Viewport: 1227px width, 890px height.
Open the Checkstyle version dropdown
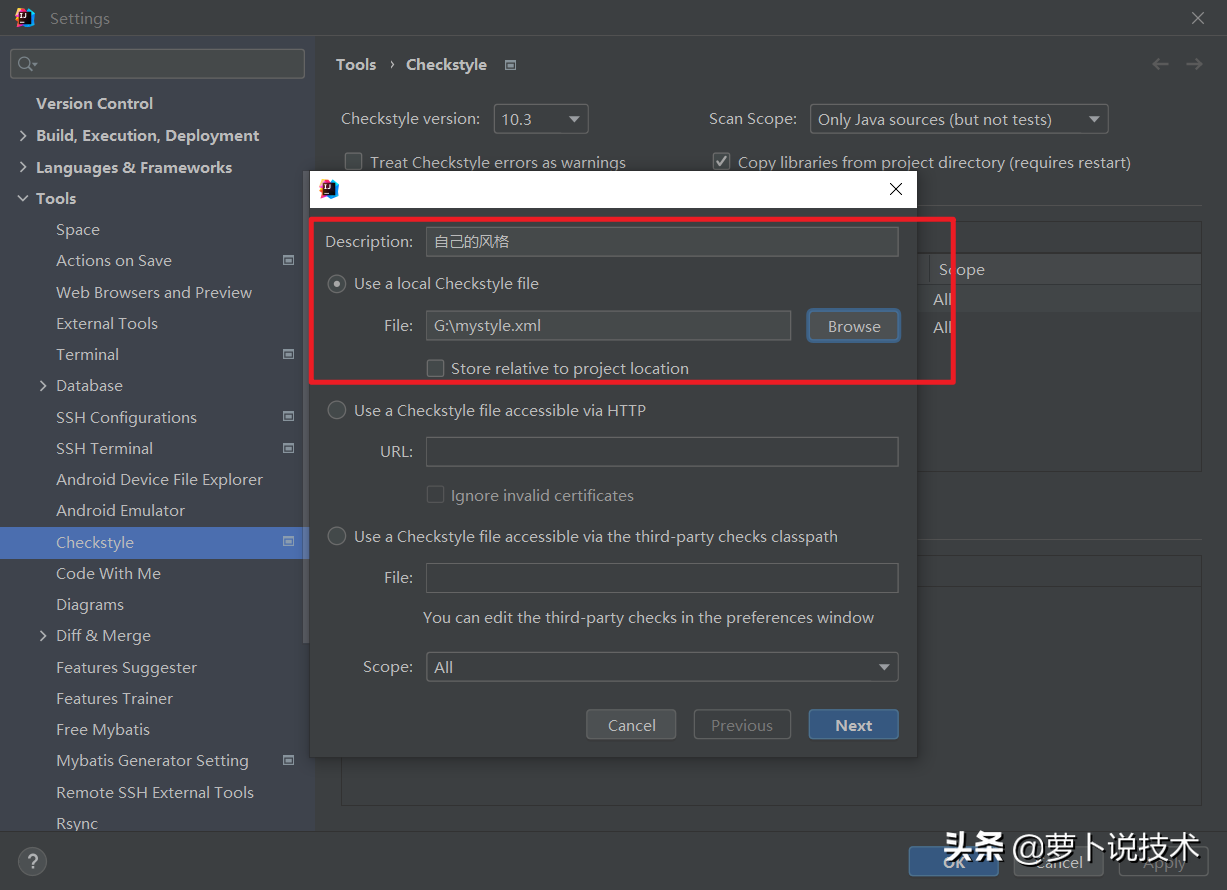(x=541, y=119)
